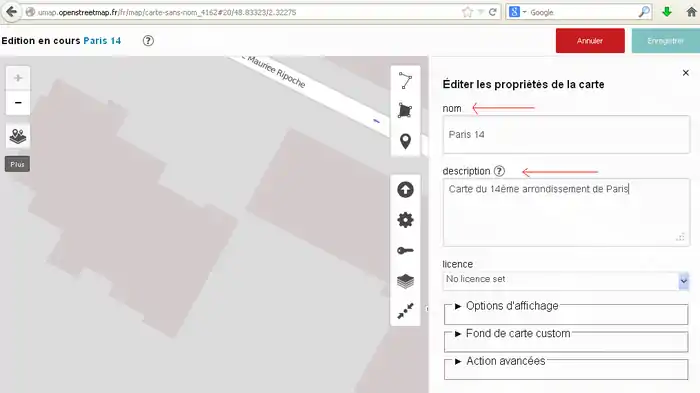Open the permissions key icon
Screen dimensions: 700x393
pyautogui.click(x=405, y=251)
